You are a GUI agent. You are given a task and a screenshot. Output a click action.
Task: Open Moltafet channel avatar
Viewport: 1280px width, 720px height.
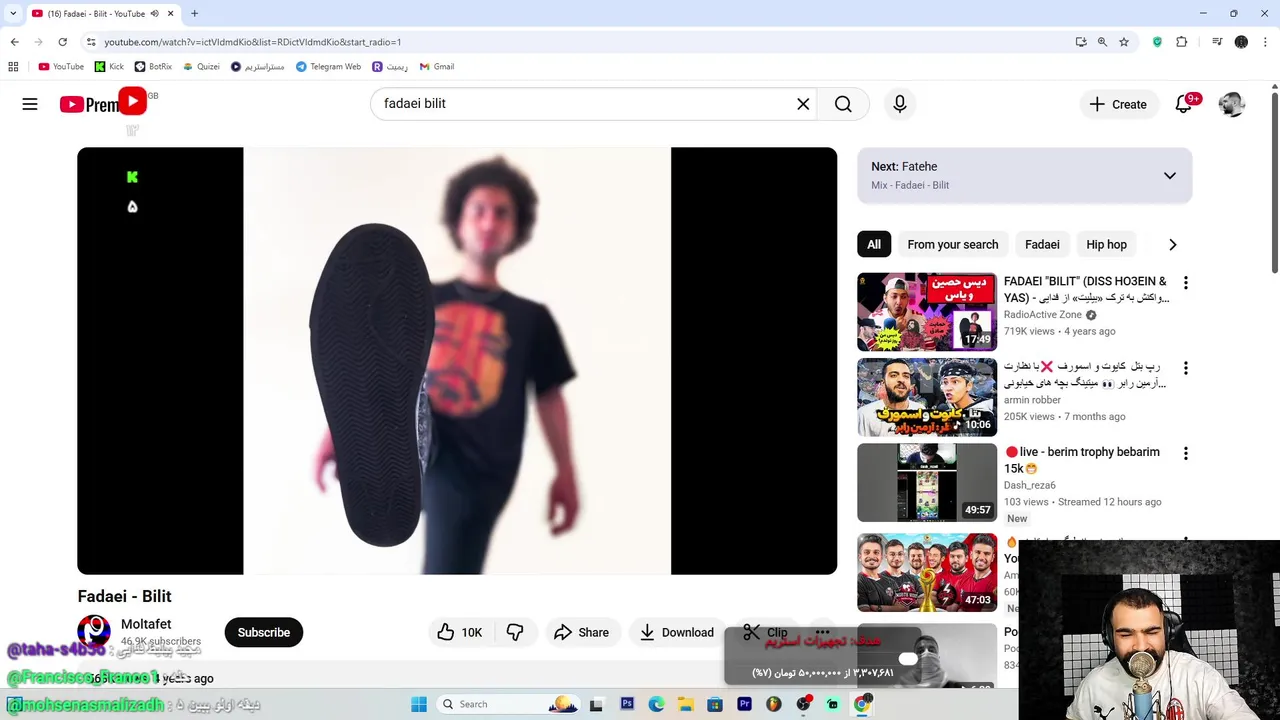tap(94, 632)
